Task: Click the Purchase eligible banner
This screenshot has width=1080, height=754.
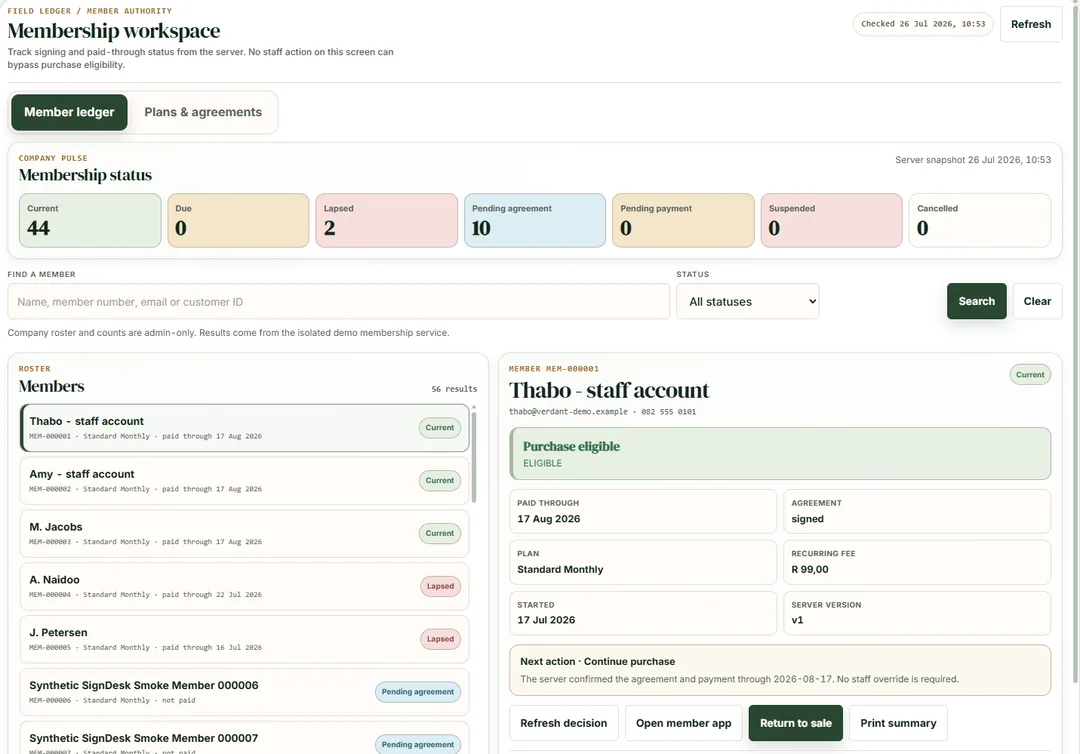Action: [780, 454]
